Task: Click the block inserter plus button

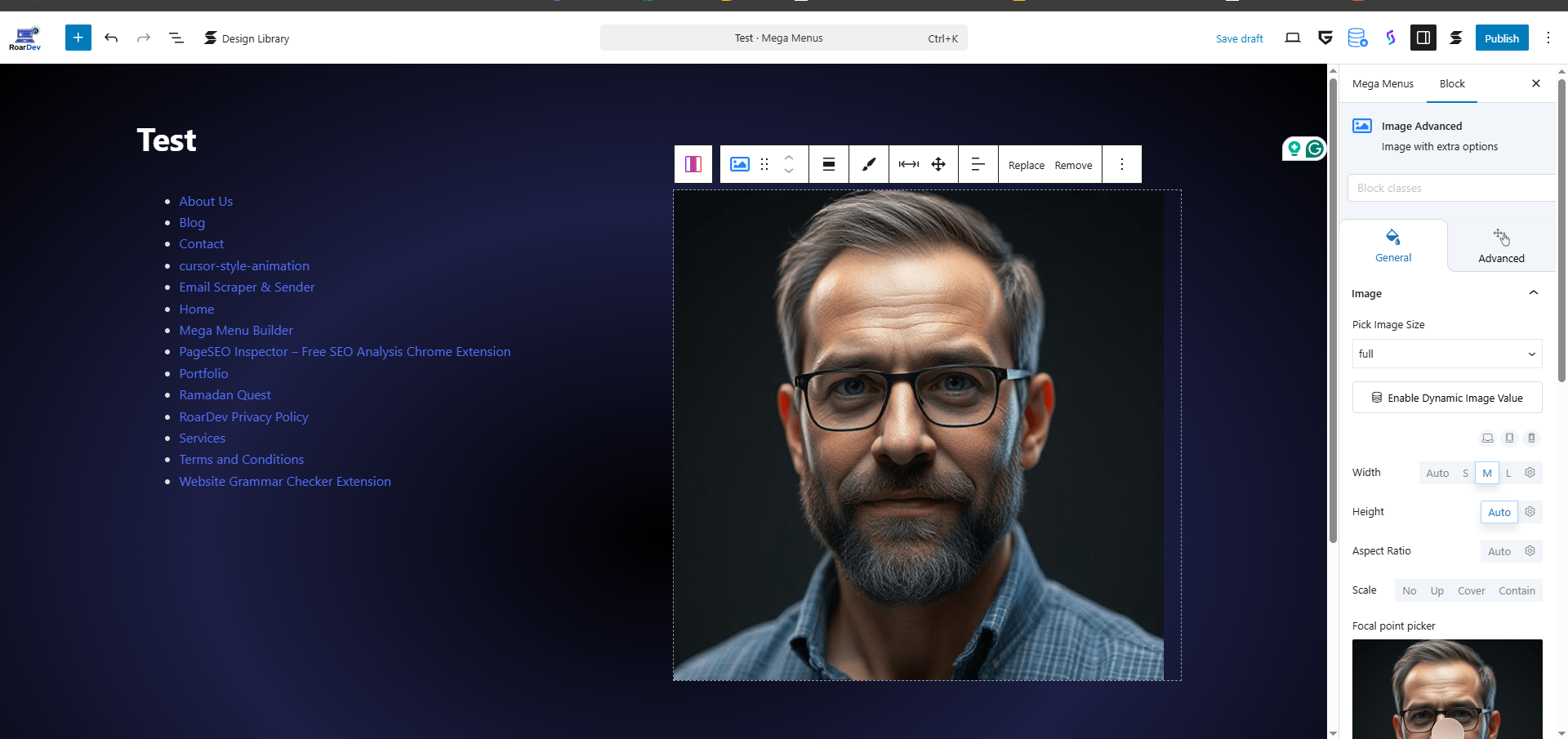Action: point(78,38)
